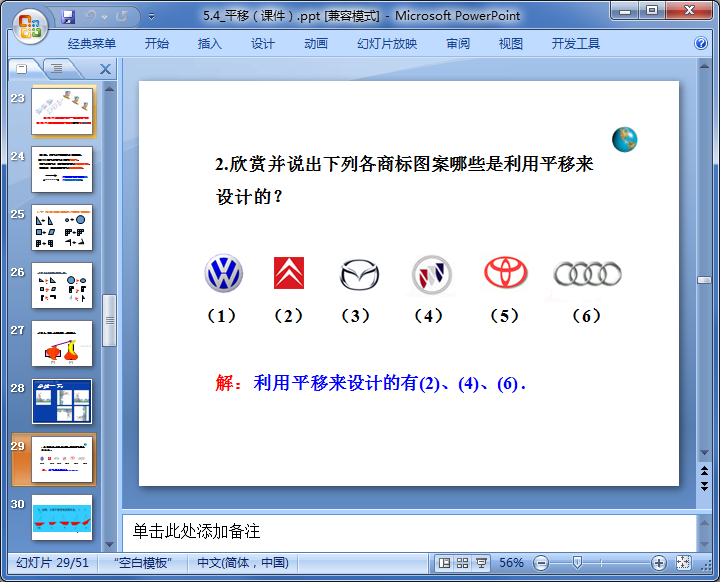Open the 动画 ribbon tab
This screenshot has height=582, width=720.
click(x=315, y=44)
